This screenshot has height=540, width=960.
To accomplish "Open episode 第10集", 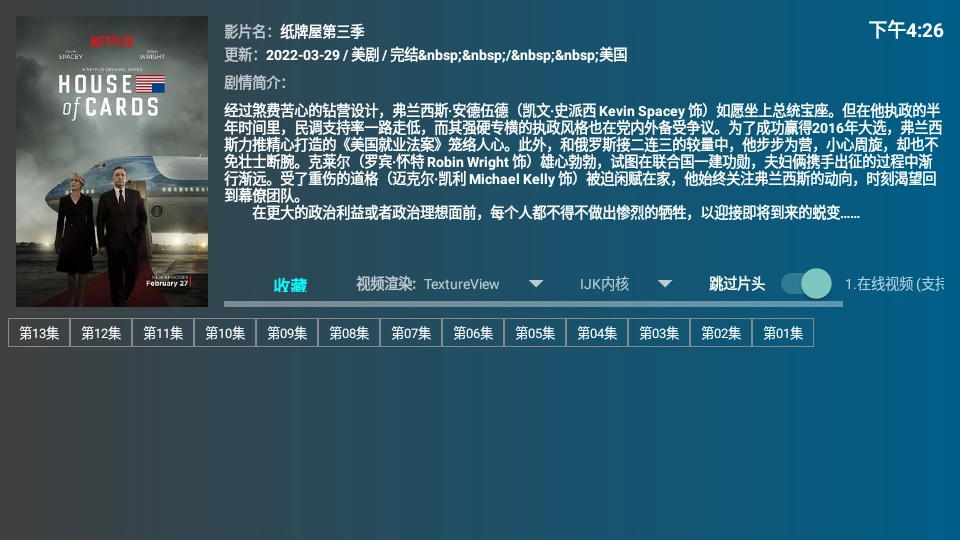I will click(x=225, y=334).
